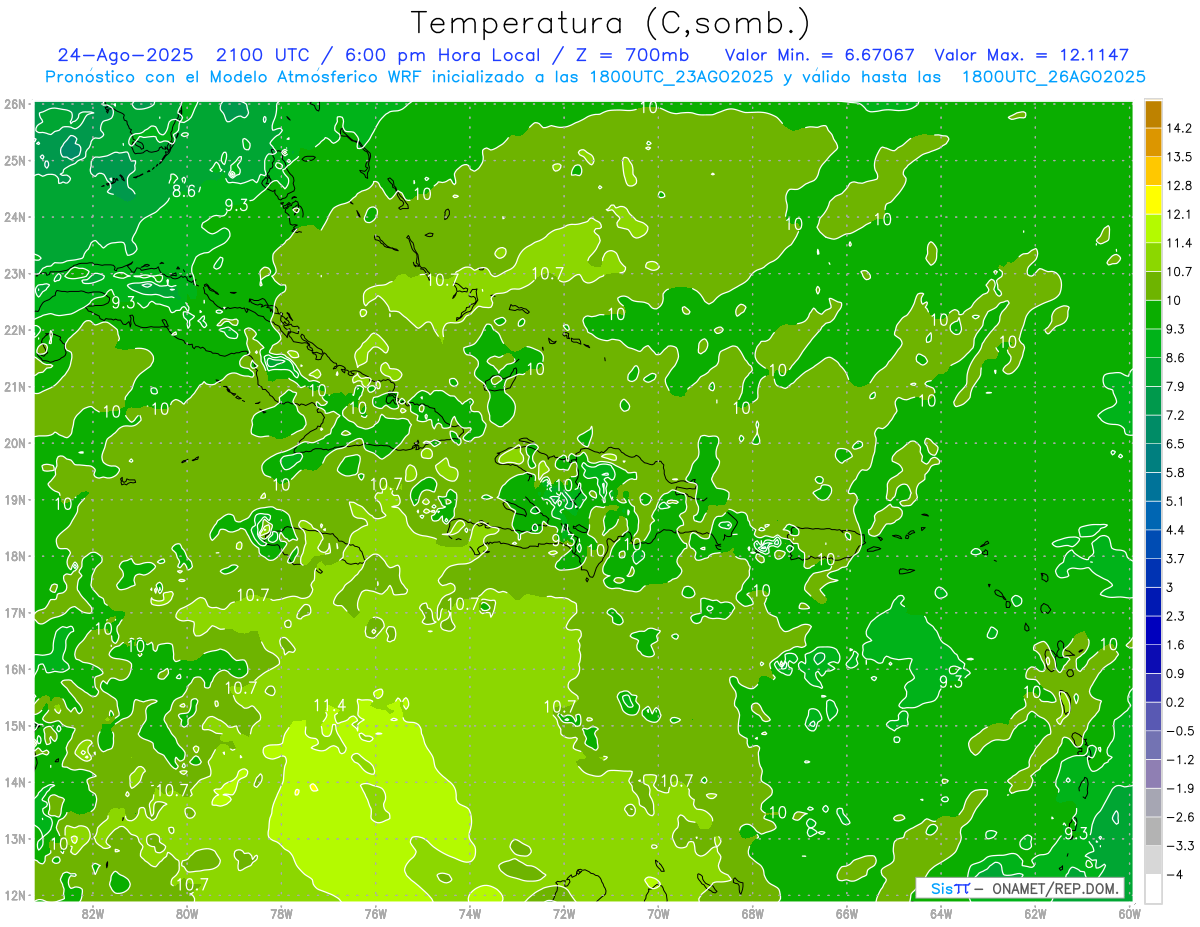
Task: Select the date text "24-Ago-2025"
Action: [127, 55]
